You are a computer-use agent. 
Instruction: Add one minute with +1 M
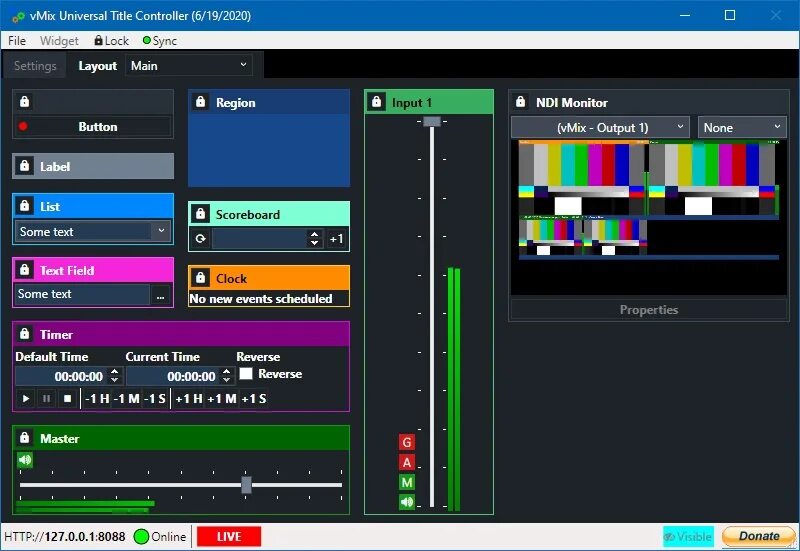tap(222, 398)
